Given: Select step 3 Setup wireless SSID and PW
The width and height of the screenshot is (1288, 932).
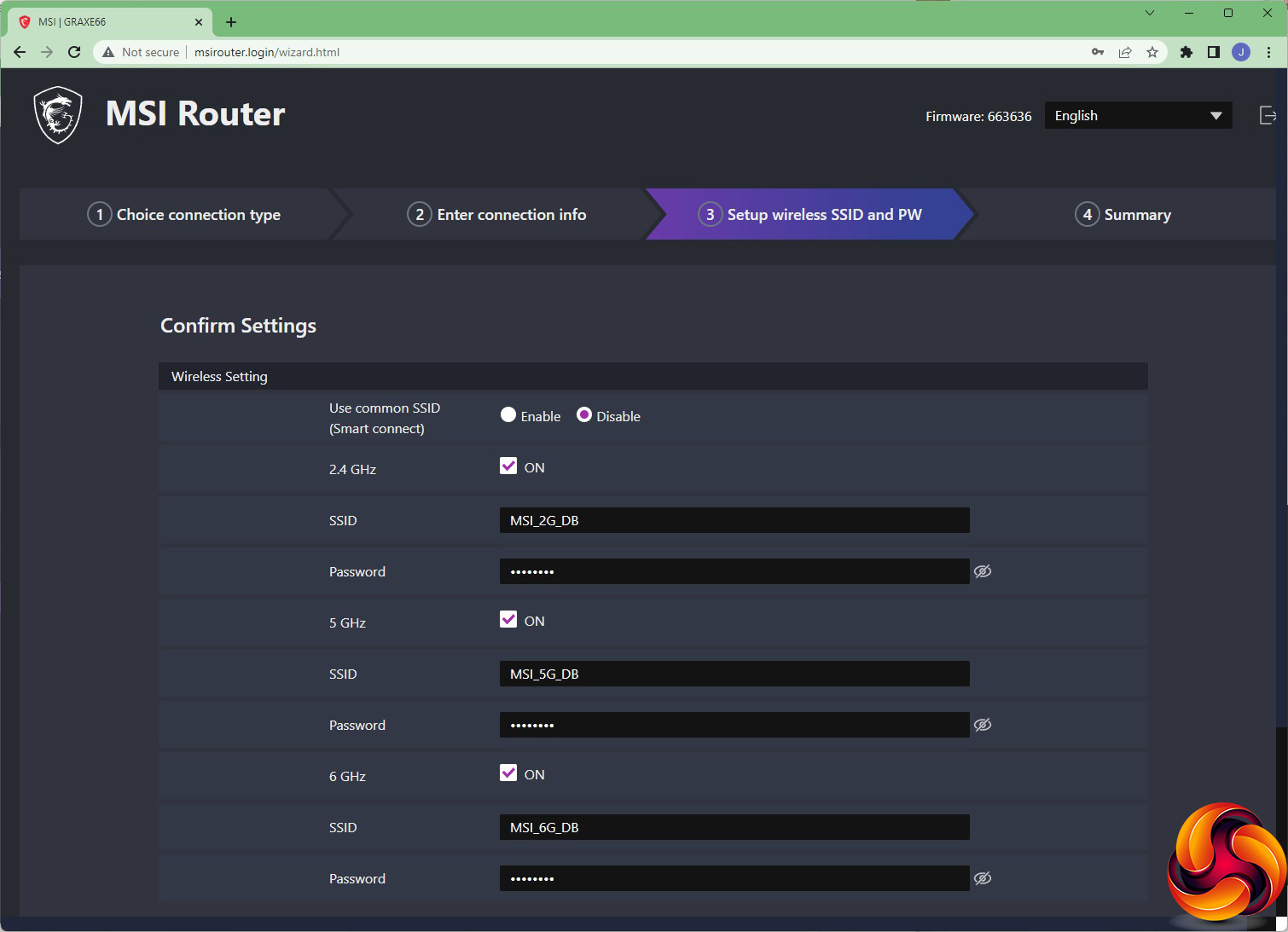Looking at the screenshot, I should pyautogui.click(x=810, y=214).
